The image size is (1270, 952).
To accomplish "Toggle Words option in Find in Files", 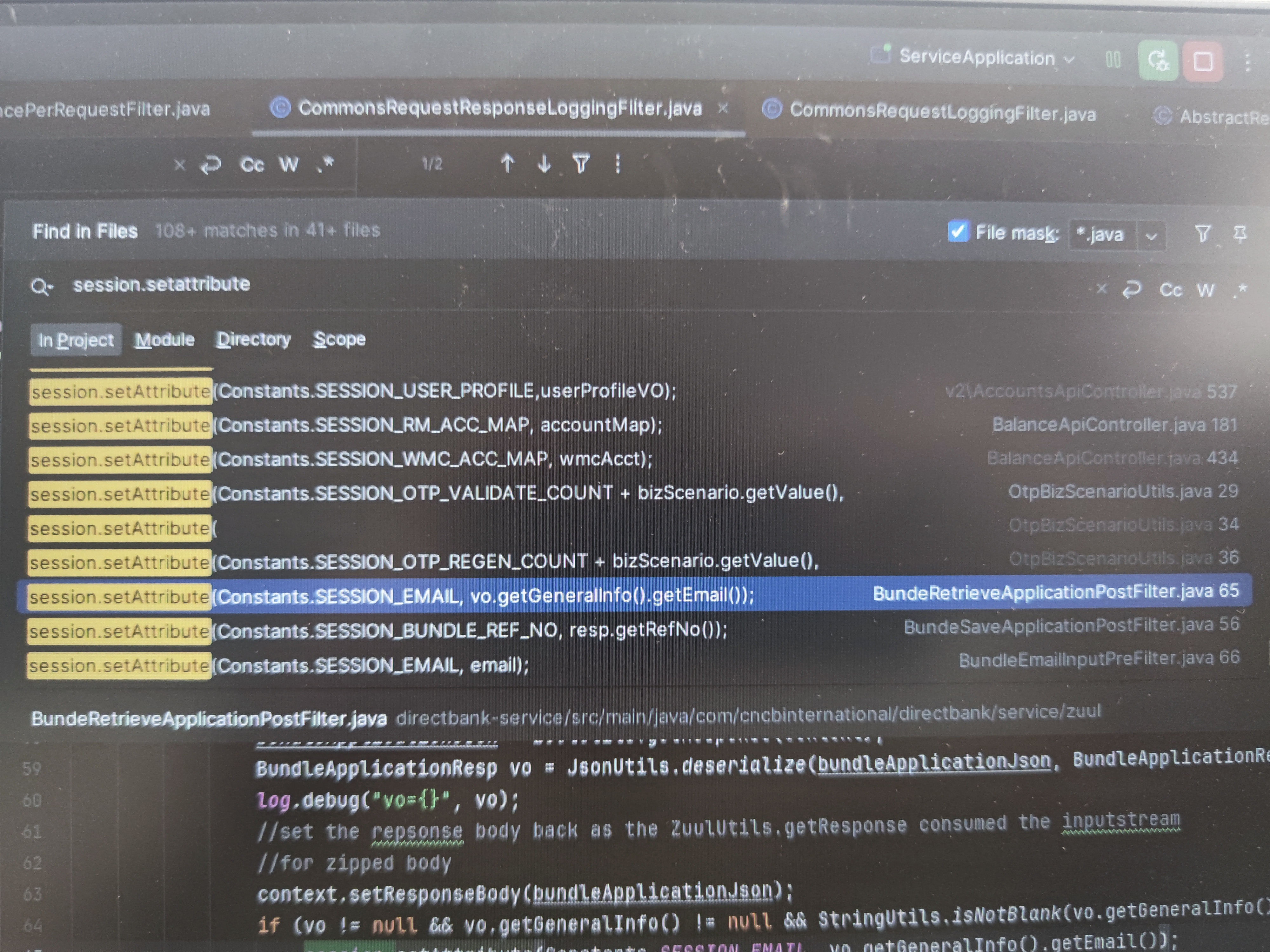I will (1206, 290).
